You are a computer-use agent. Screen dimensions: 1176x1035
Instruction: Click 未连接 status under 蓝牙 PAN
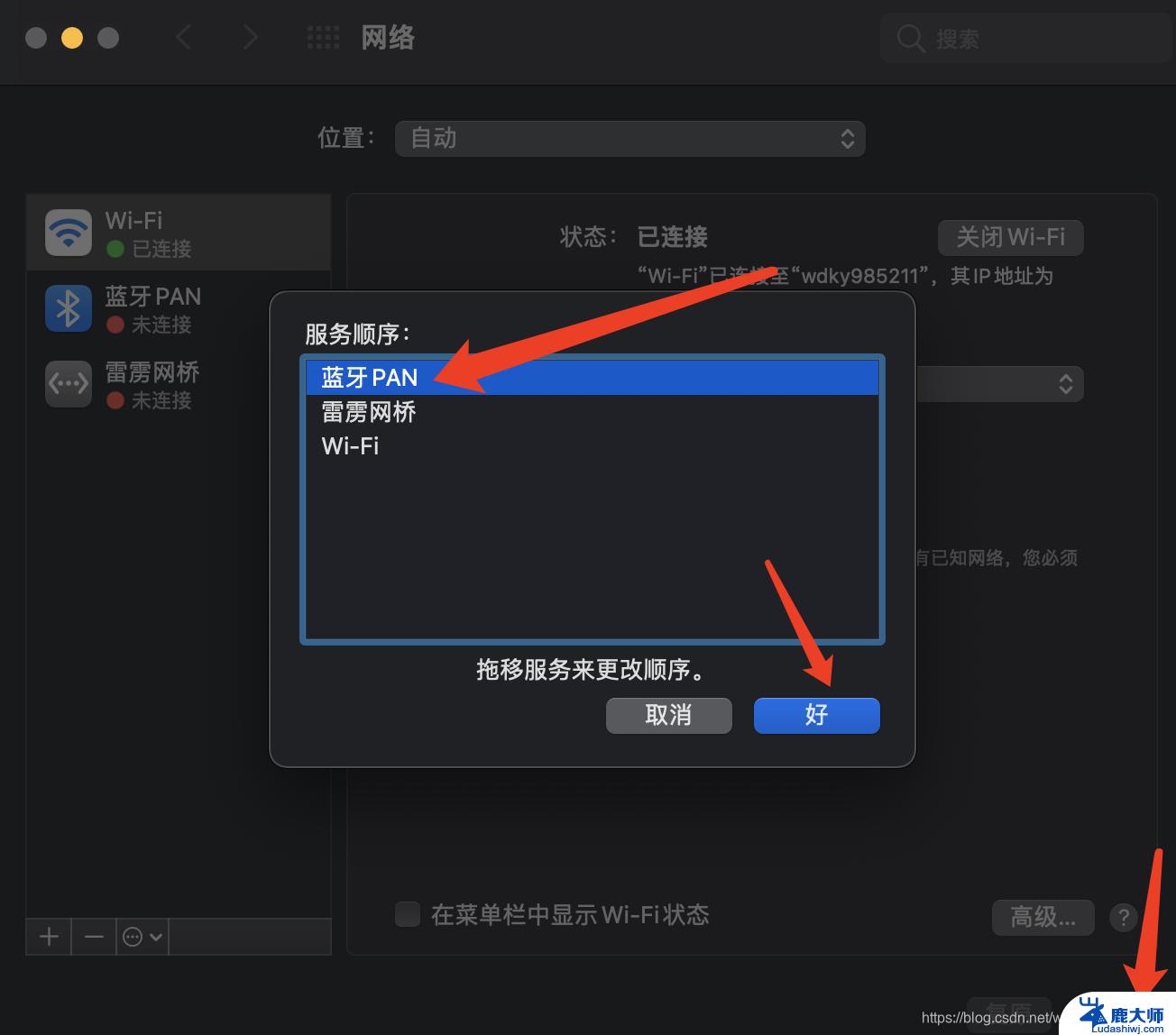tap(161, 325)
